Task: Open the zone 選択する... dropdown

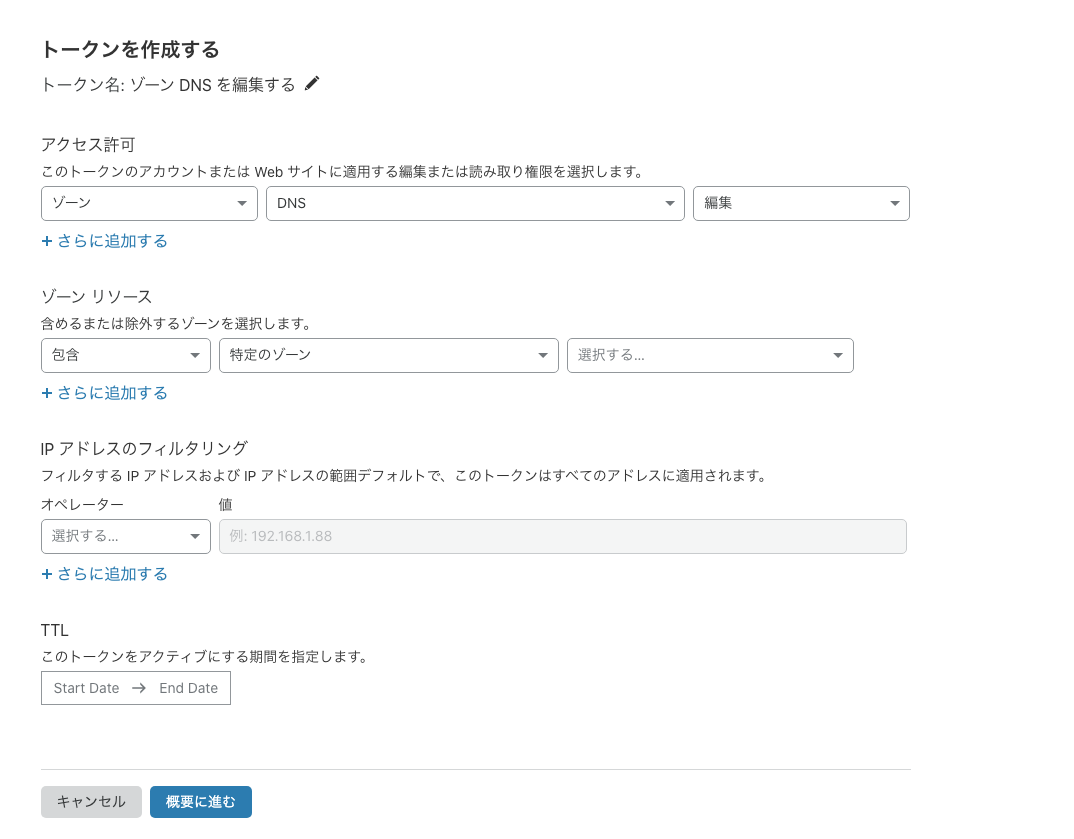Action: tap(710, 355)
